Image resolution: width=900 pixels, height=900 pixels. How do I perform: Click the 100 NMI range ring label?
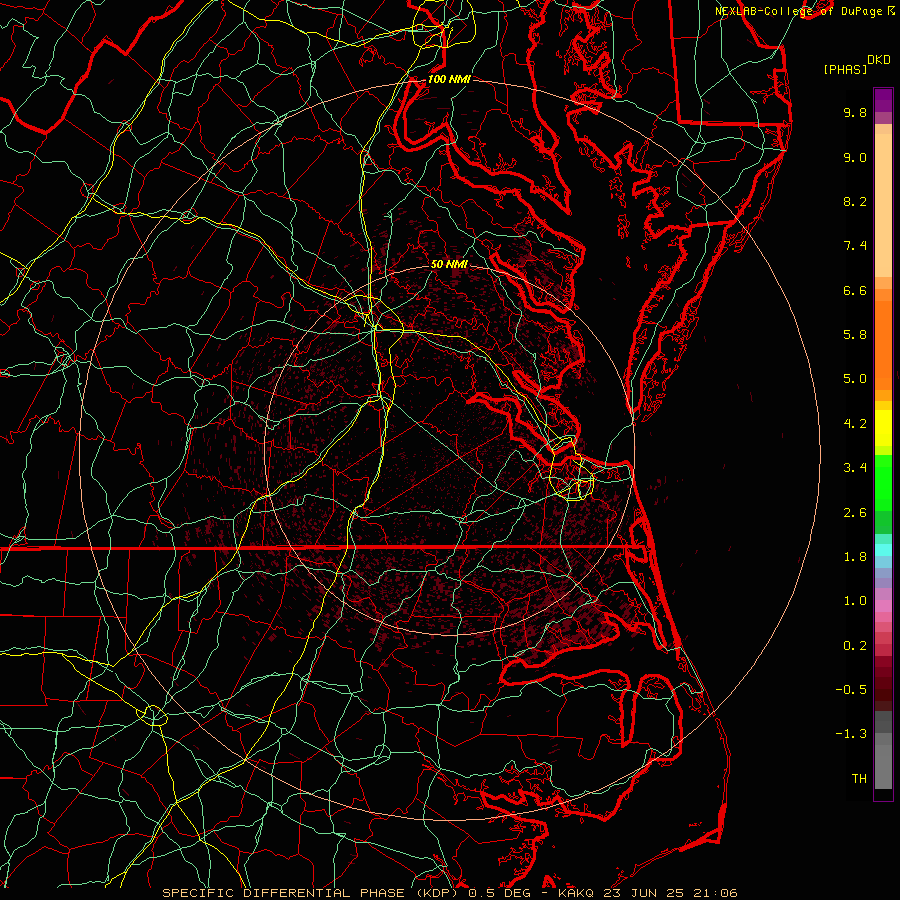click(449, 79)
